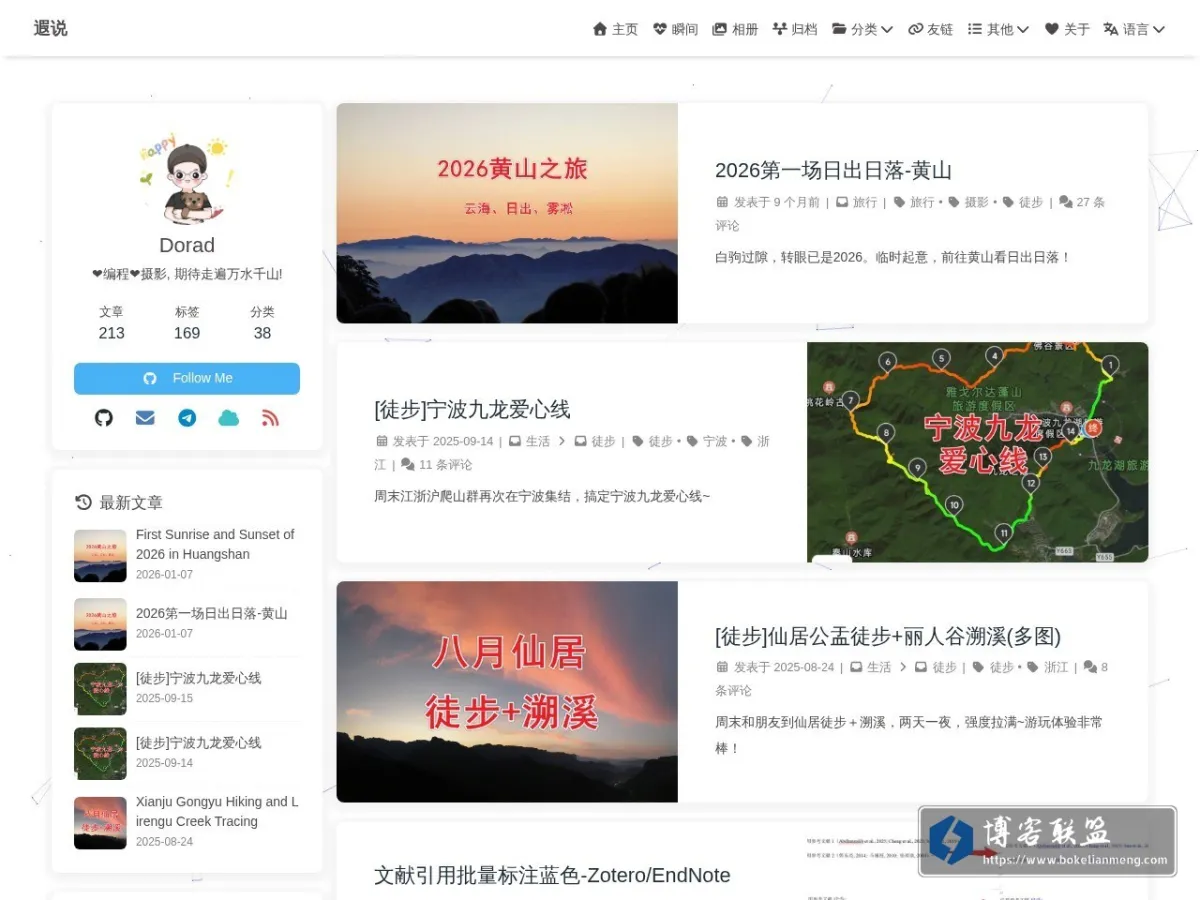Click the 遐说 site title
This screenshot has height=900, width=1200.
50,28
